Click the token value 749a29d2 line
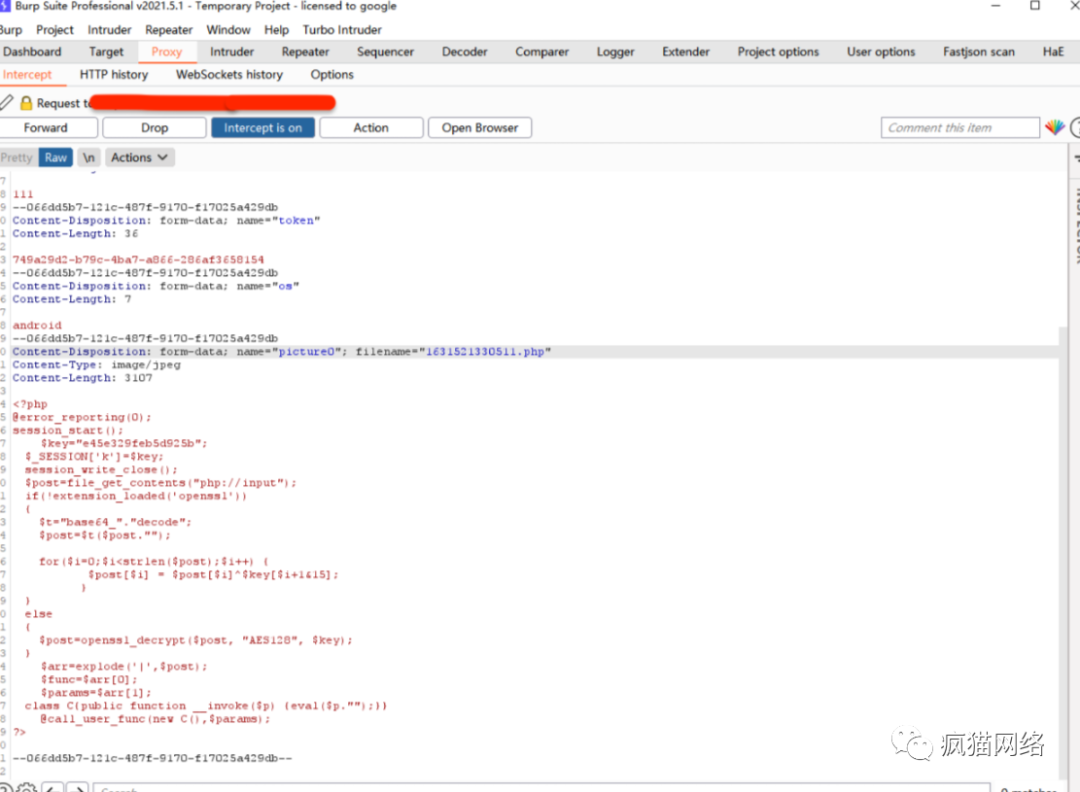Image resolution: width=1080 pixels, height=792 pixels. [x=138, y=260]
